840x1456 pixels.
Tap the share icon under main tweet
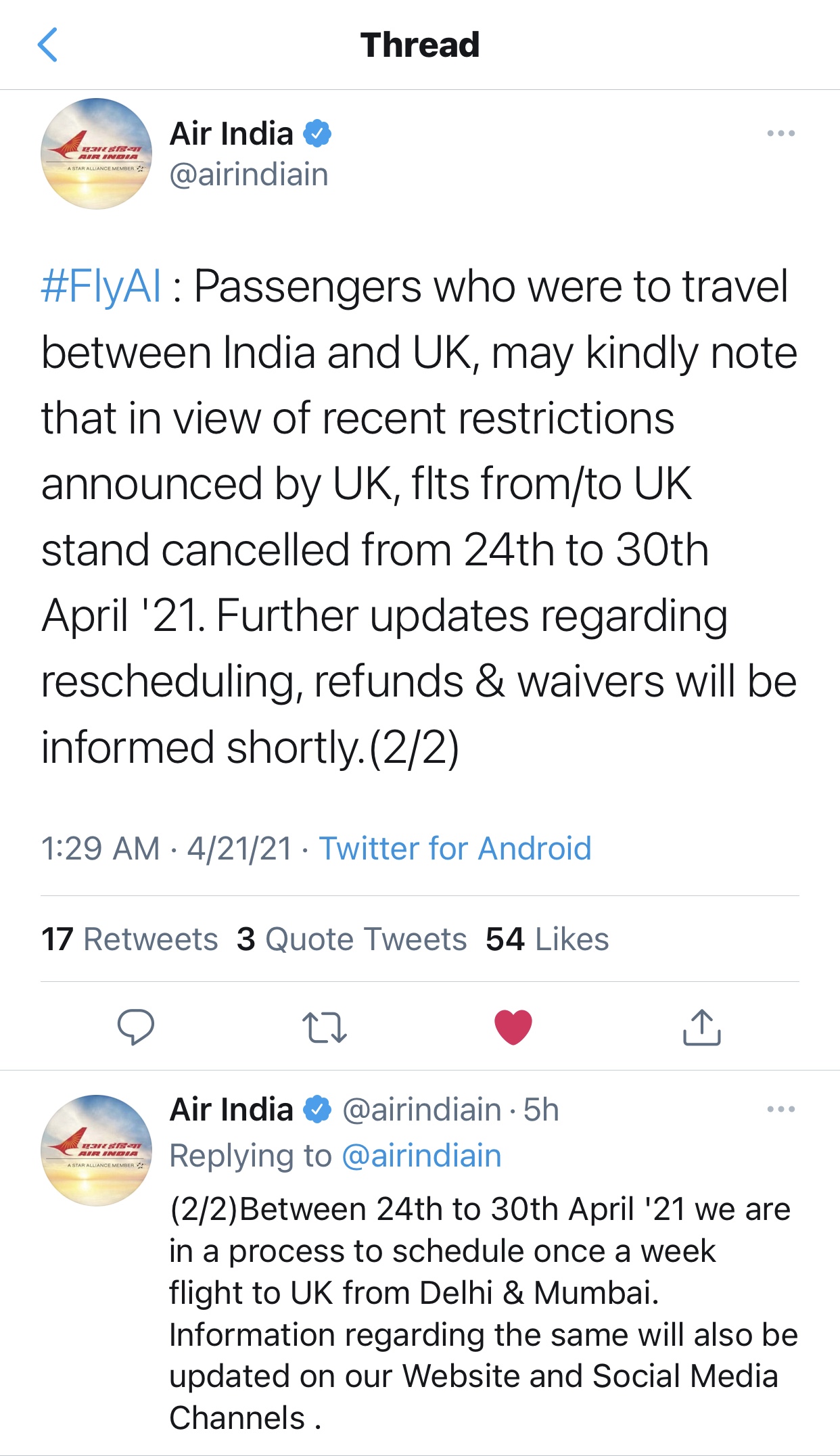(701, 1027)
